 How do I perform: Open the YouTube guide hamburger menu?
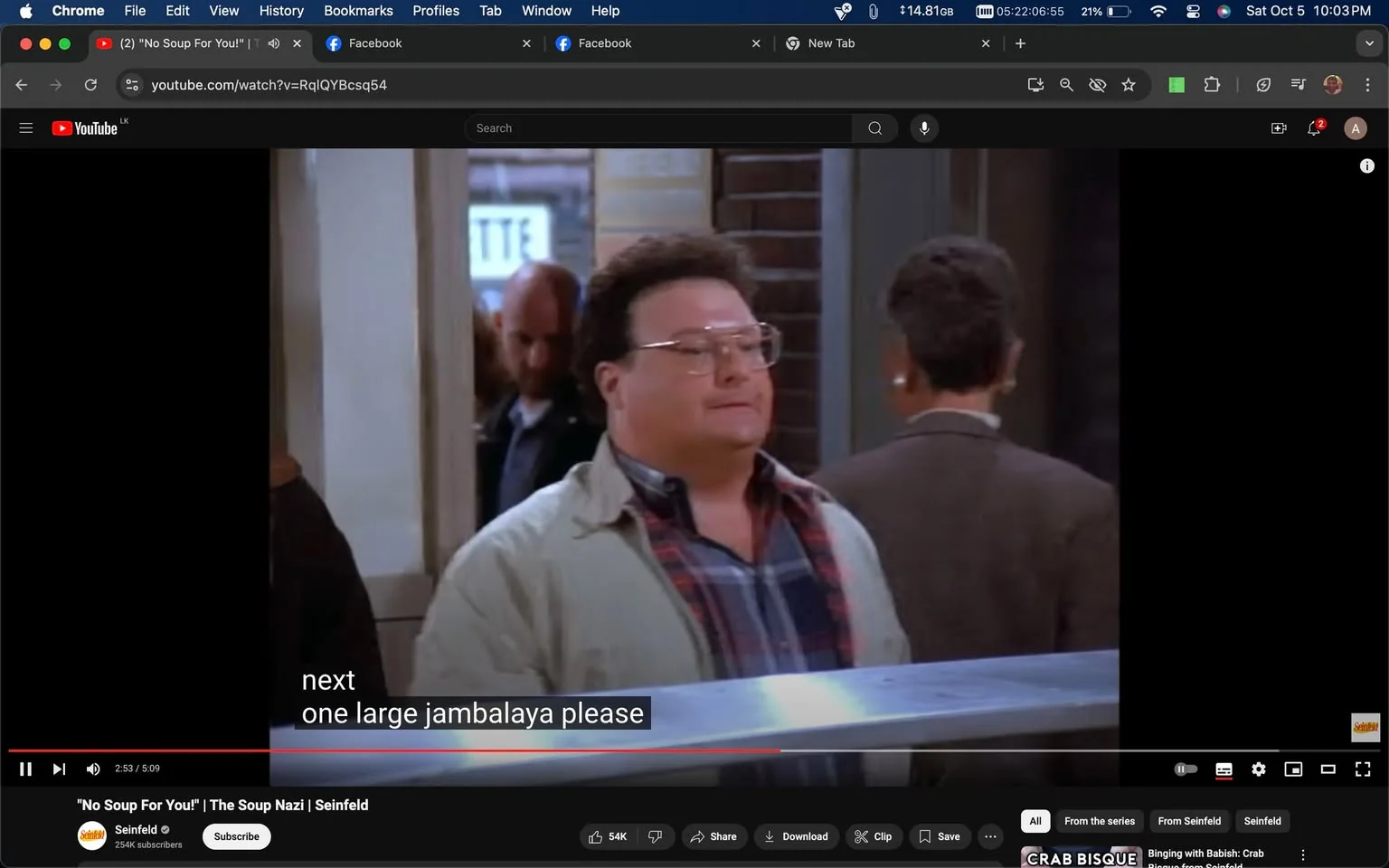tap(26, 128)
